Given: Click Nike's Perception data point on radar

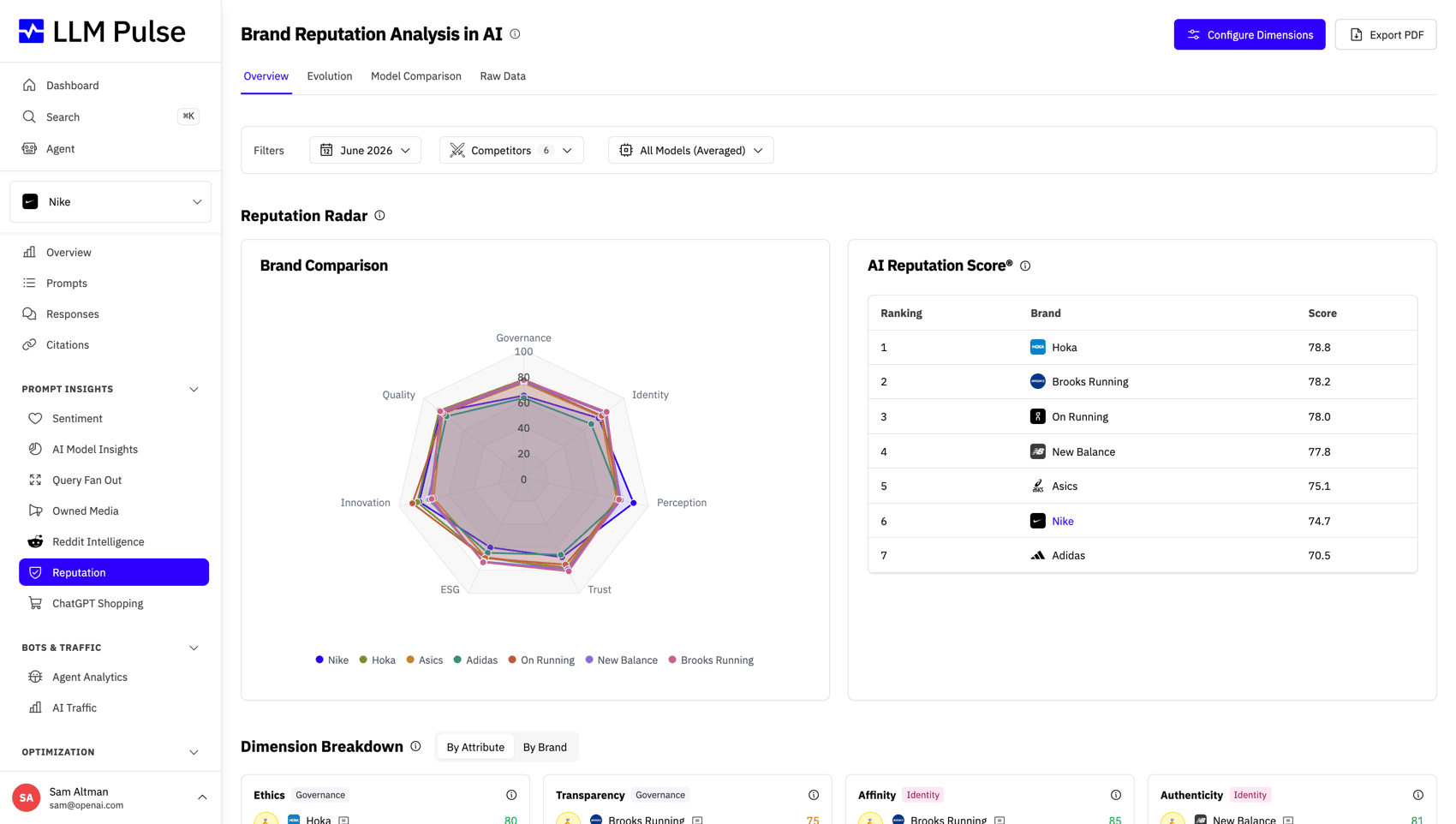Looking at the screenshot, I should coord(634,503).
